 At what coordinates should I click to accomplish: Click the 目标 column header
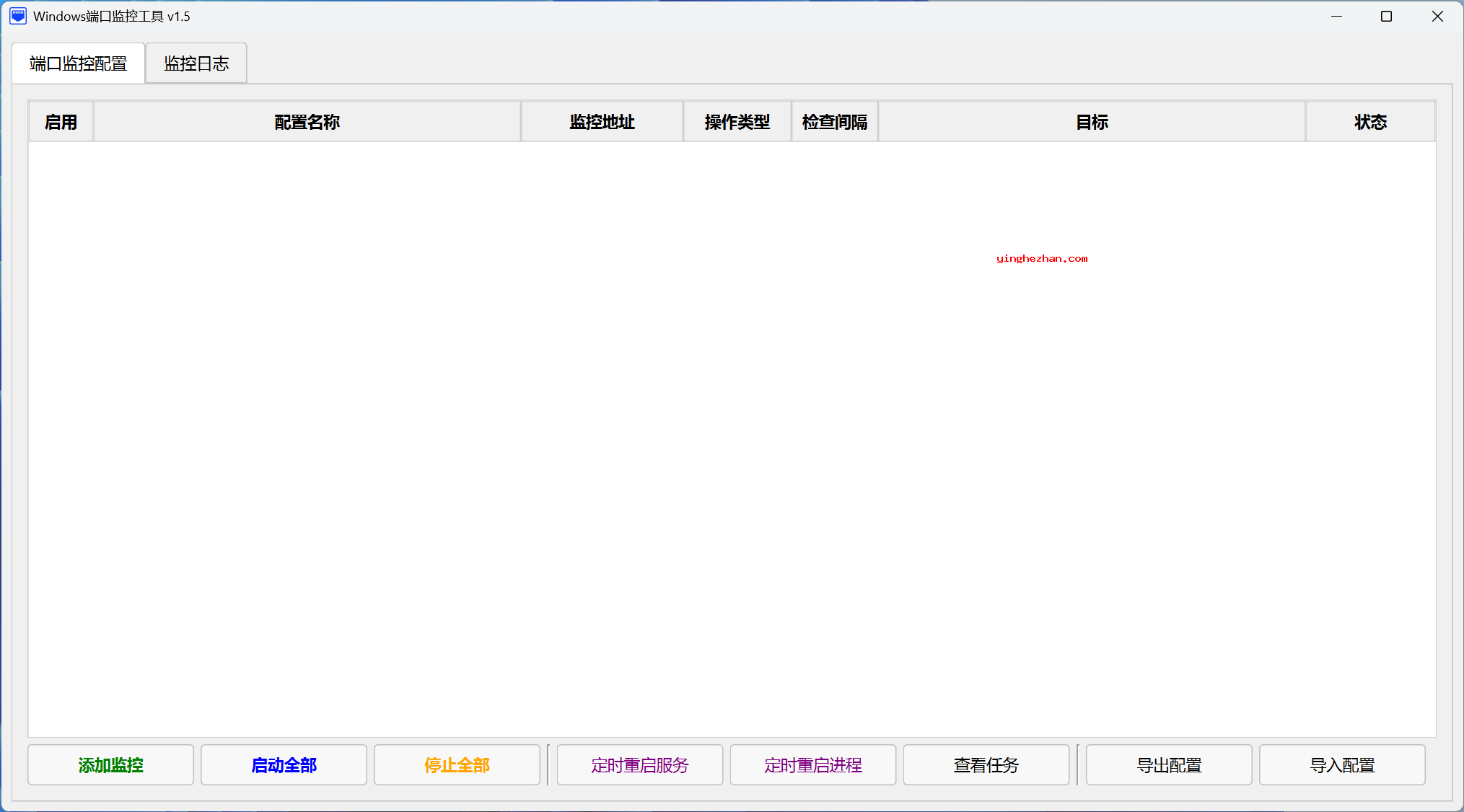[1092, 122]
